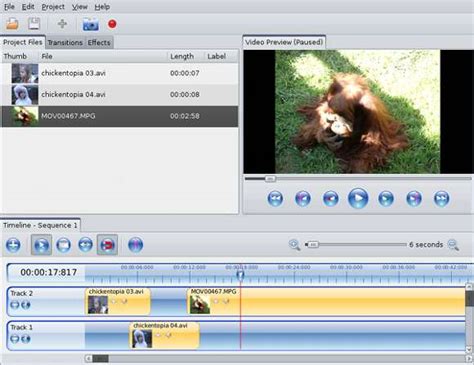
Task: Seek to the start of the video preview
Action: (275, 199)
